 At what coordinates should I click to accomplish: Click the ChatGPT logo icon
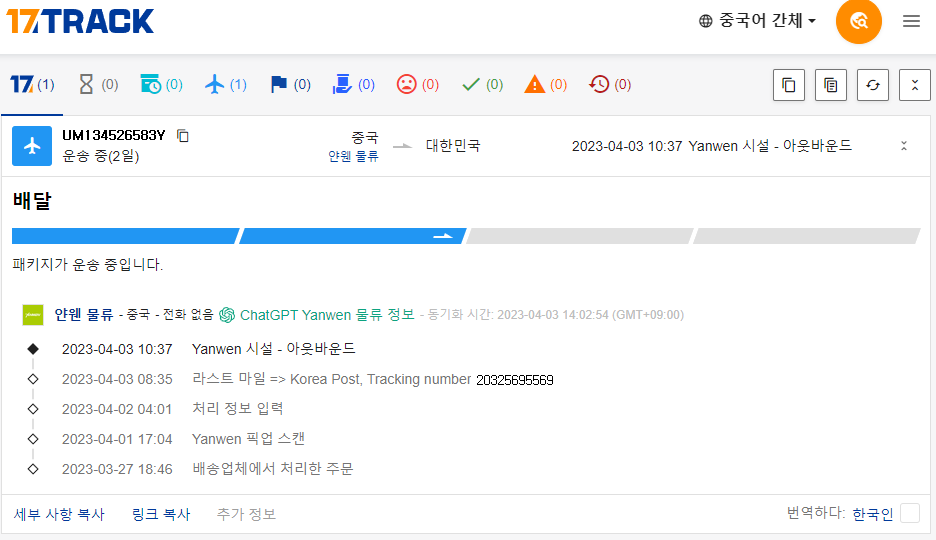click(227, 314)
